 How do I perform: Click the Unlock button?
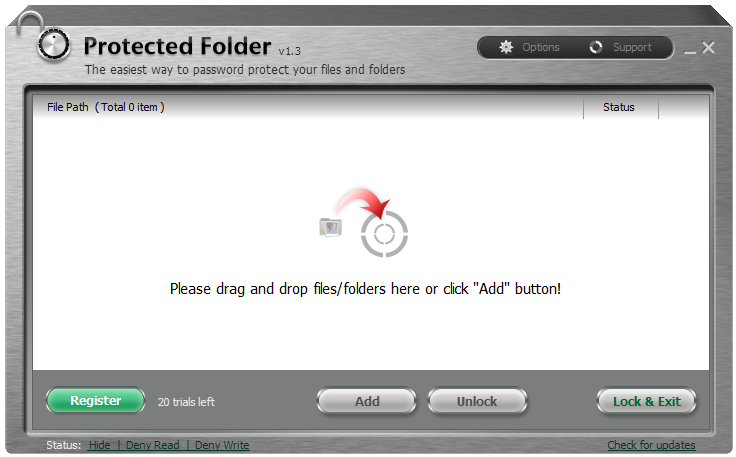coord(477,401)
